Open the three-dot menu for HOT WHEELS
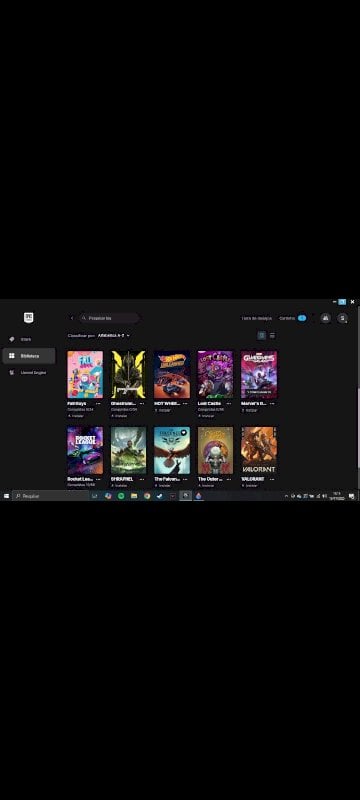Viewport: 360px width, 800px height. click(x=186, y=404)
